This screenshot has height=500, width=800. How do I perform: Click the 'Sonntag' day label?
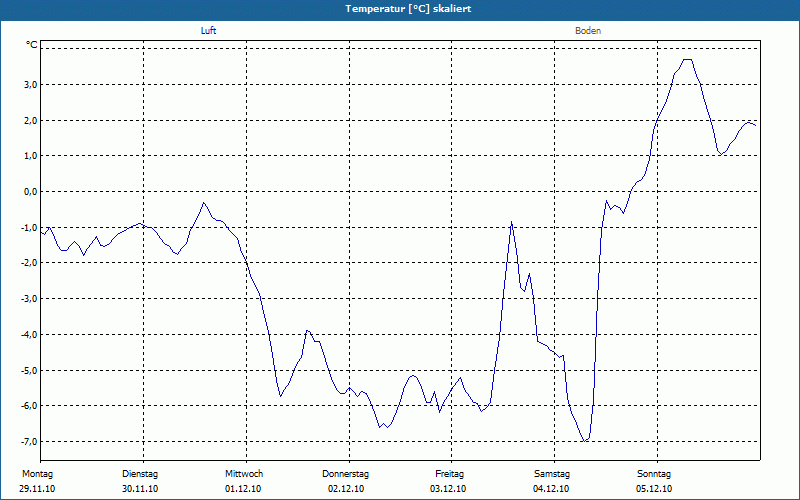coord(654,474)
